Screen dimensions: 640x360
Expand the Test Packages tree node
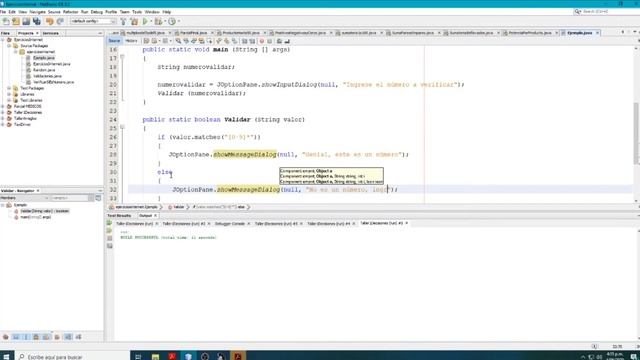point(9,88)
